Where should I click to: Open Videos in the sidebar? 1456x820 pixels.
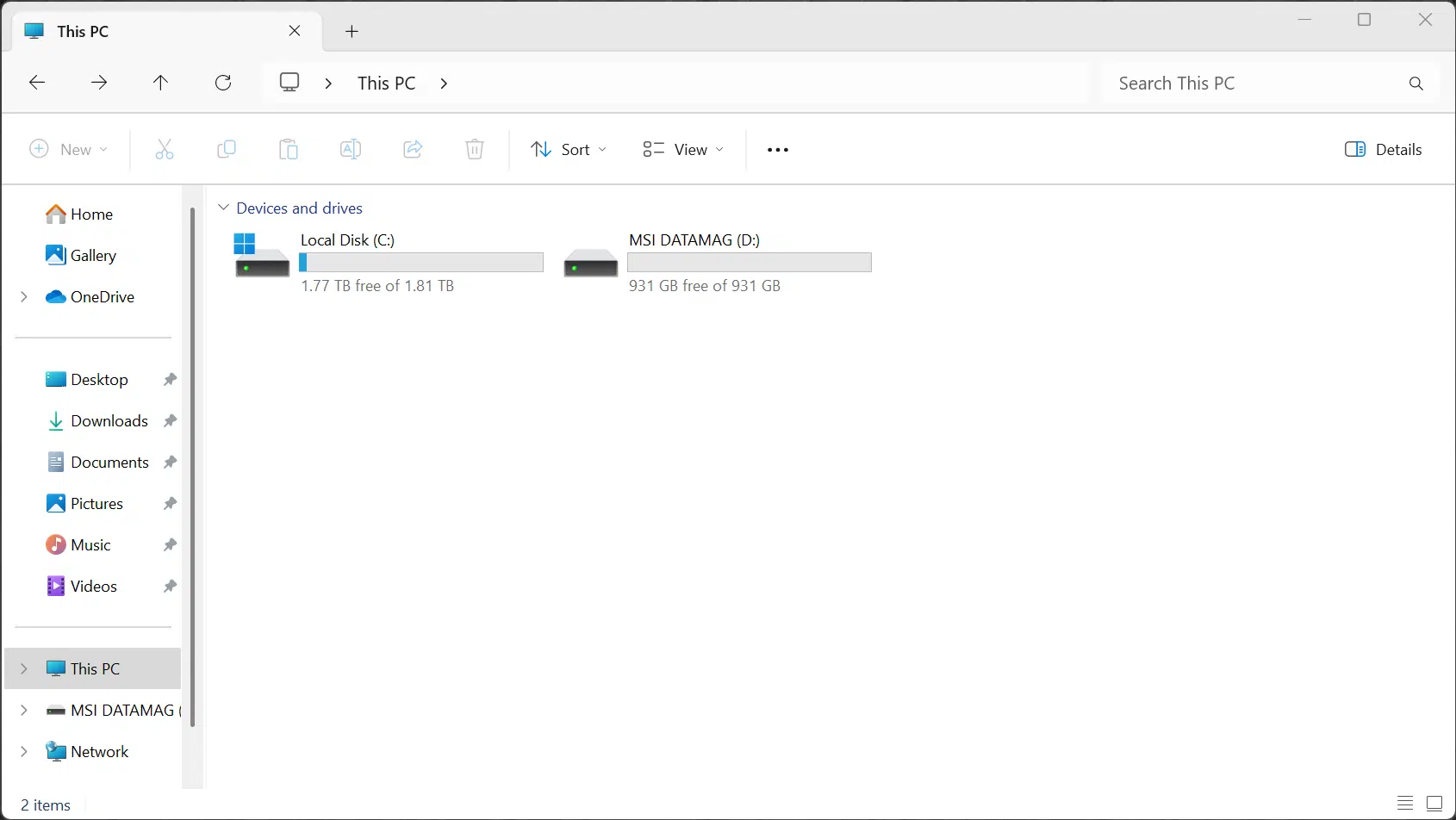coord(93,587)
